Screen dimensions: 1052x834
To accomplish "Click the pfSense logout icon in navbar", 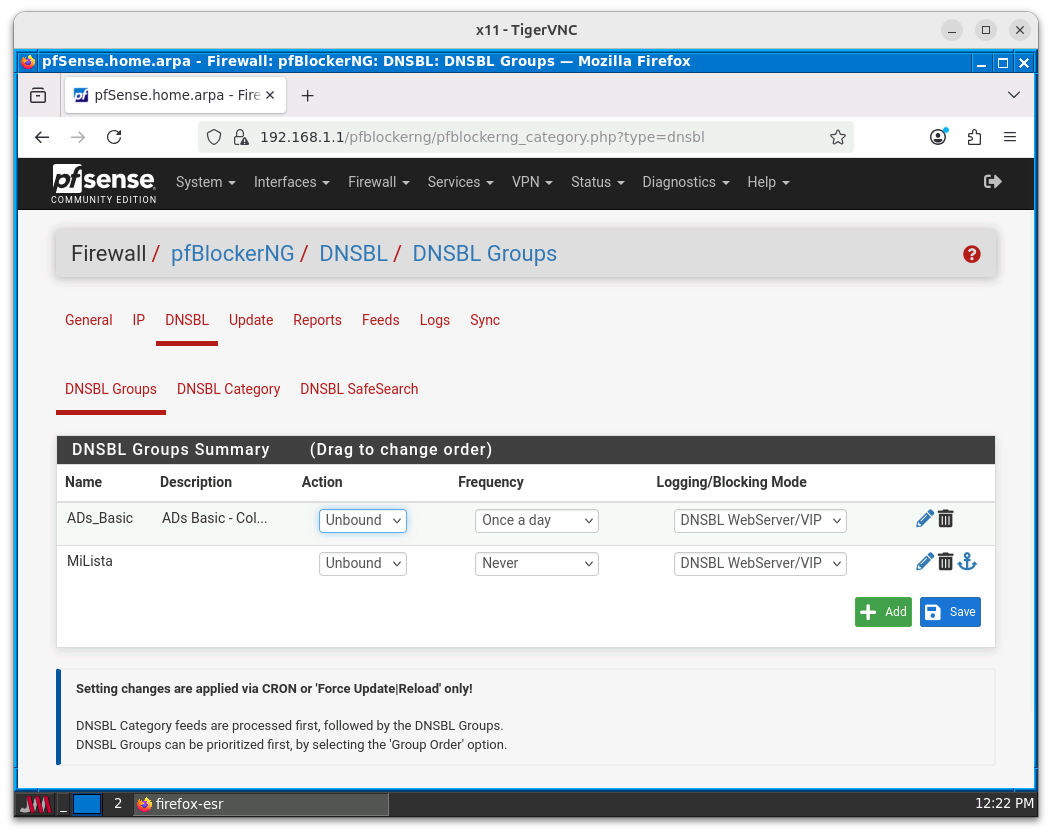I will pyautogui.click(x=992, y=182).
